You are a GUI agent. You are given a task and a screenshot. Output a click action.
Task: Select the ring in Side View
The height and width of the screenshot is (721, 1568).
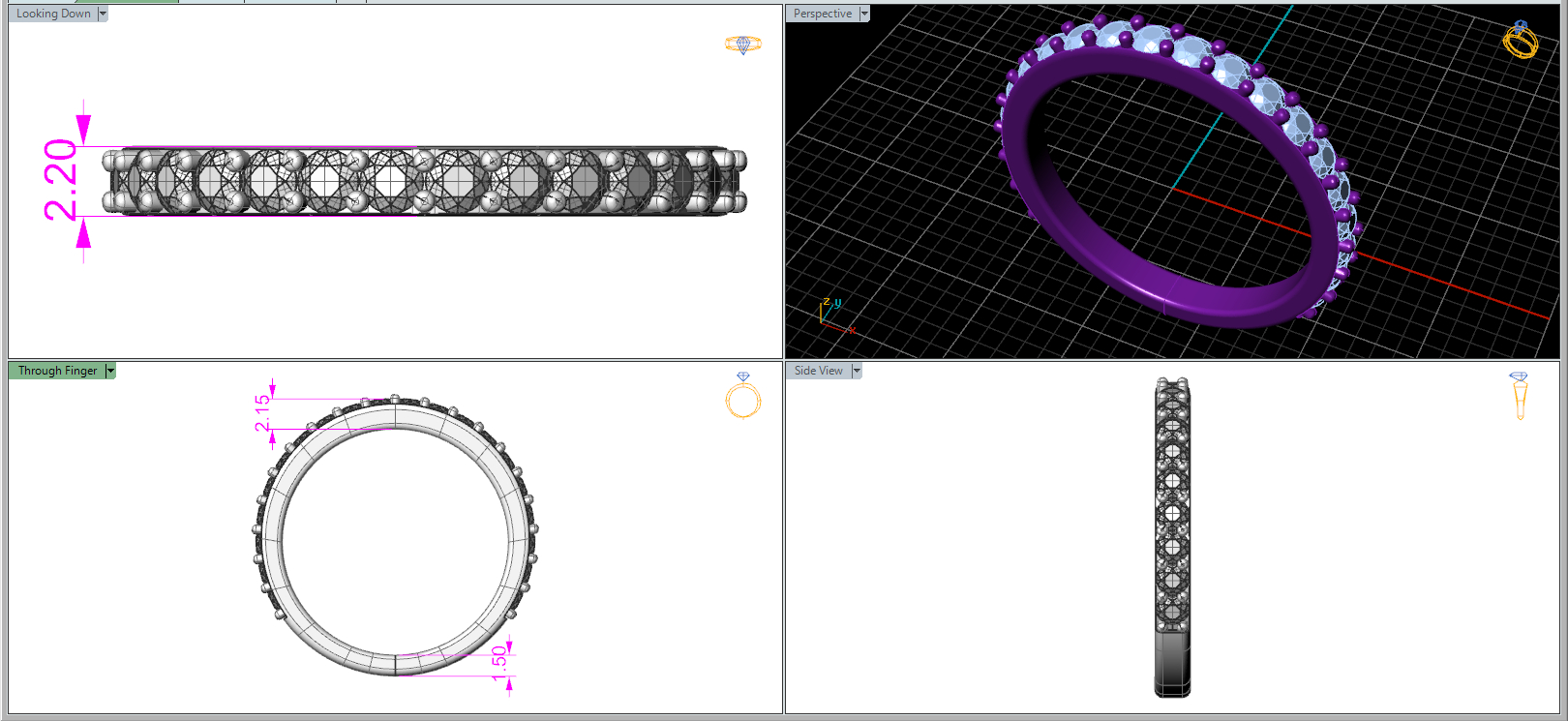1172,537
